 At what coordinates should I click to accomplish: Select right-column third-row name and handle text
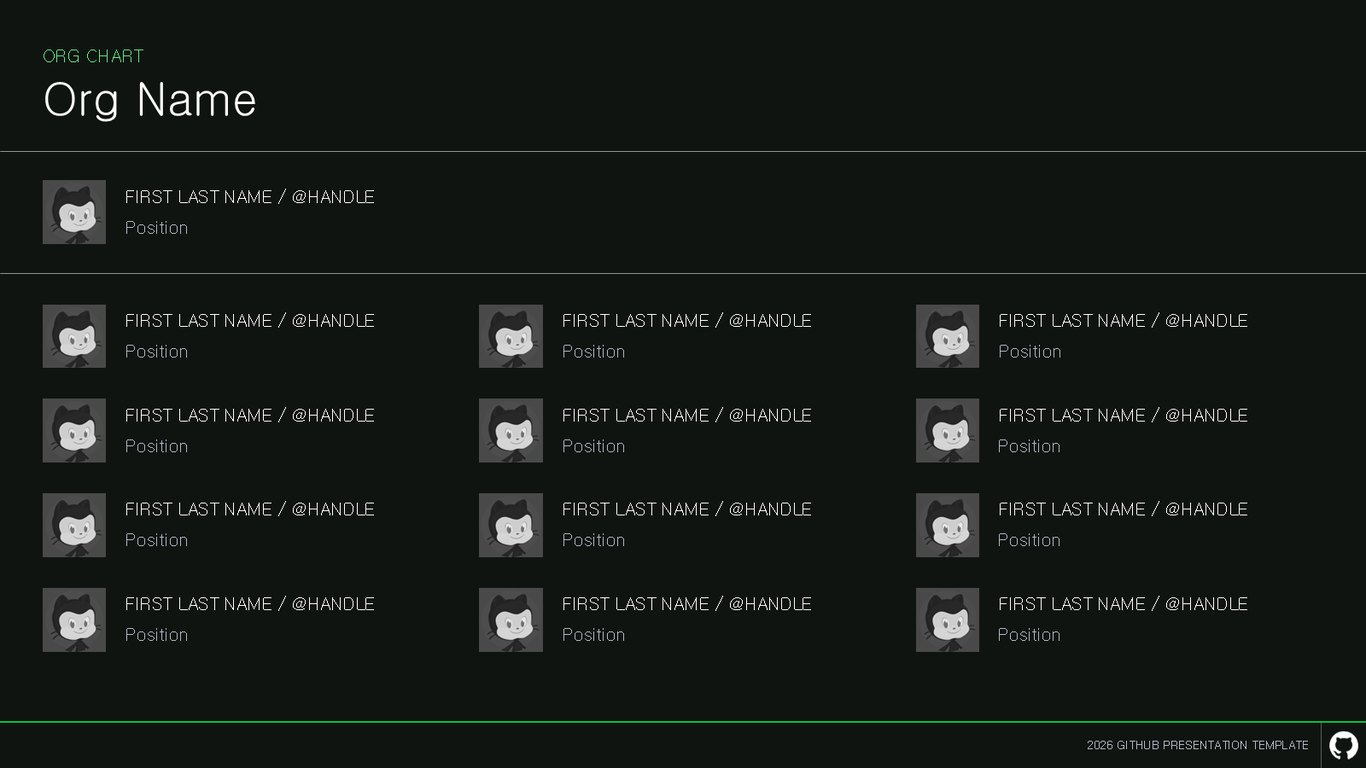[x=1123, y=509]
